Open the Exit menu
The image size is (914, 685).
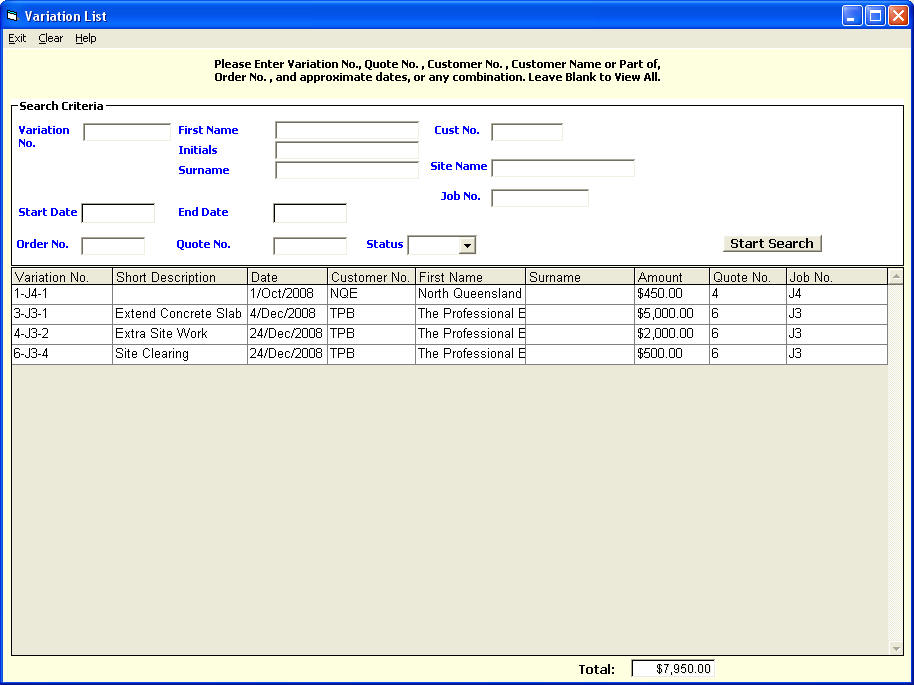17,38
